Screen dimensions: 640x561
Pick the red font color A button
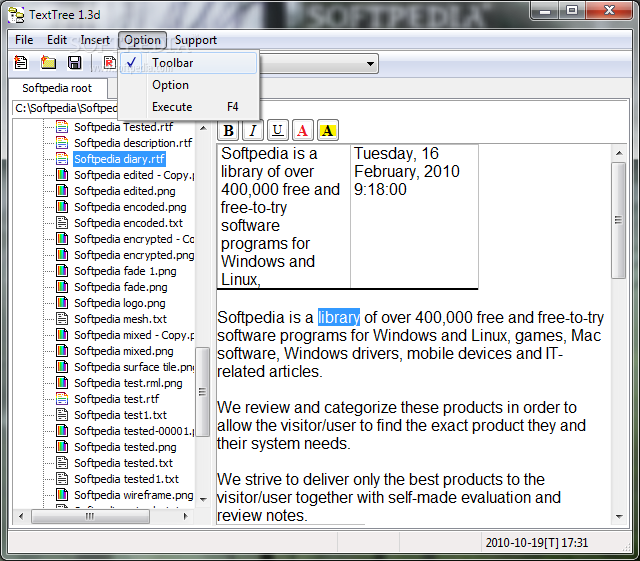click(x=302, y=131)
